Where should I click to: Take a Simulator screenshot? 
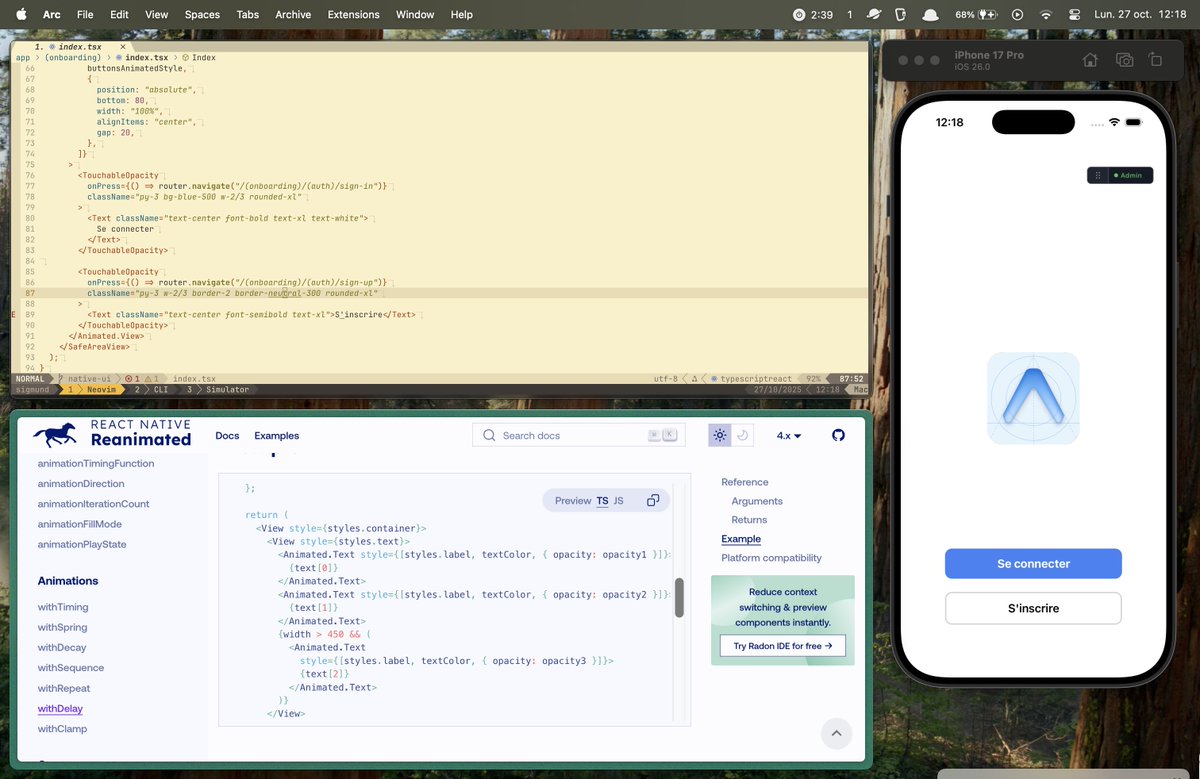pos(1124,60)
